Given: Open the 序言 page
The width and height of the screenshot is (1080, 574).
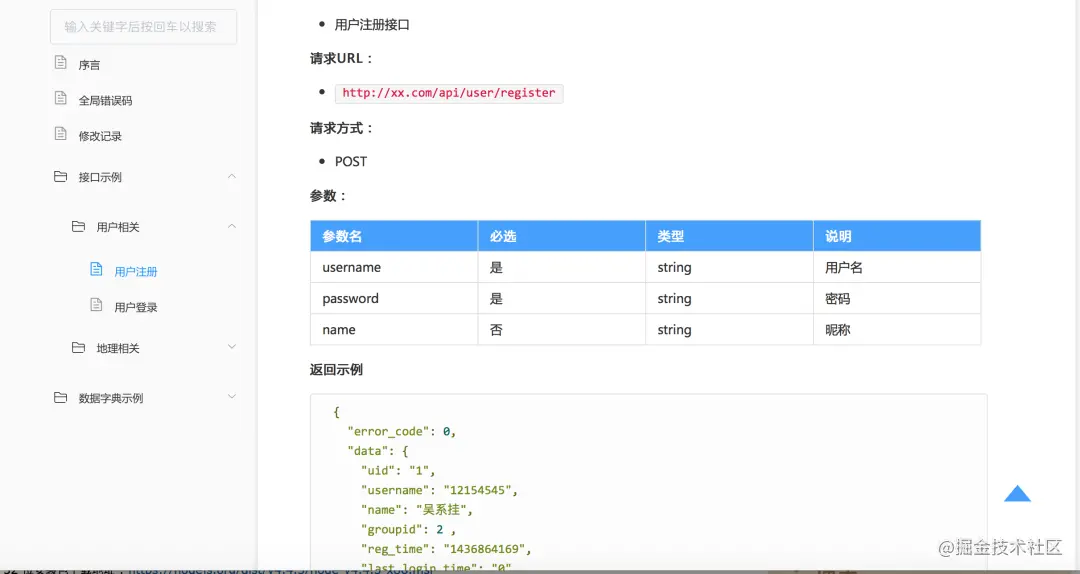Looking at the screenshot, I should point(89,65).
